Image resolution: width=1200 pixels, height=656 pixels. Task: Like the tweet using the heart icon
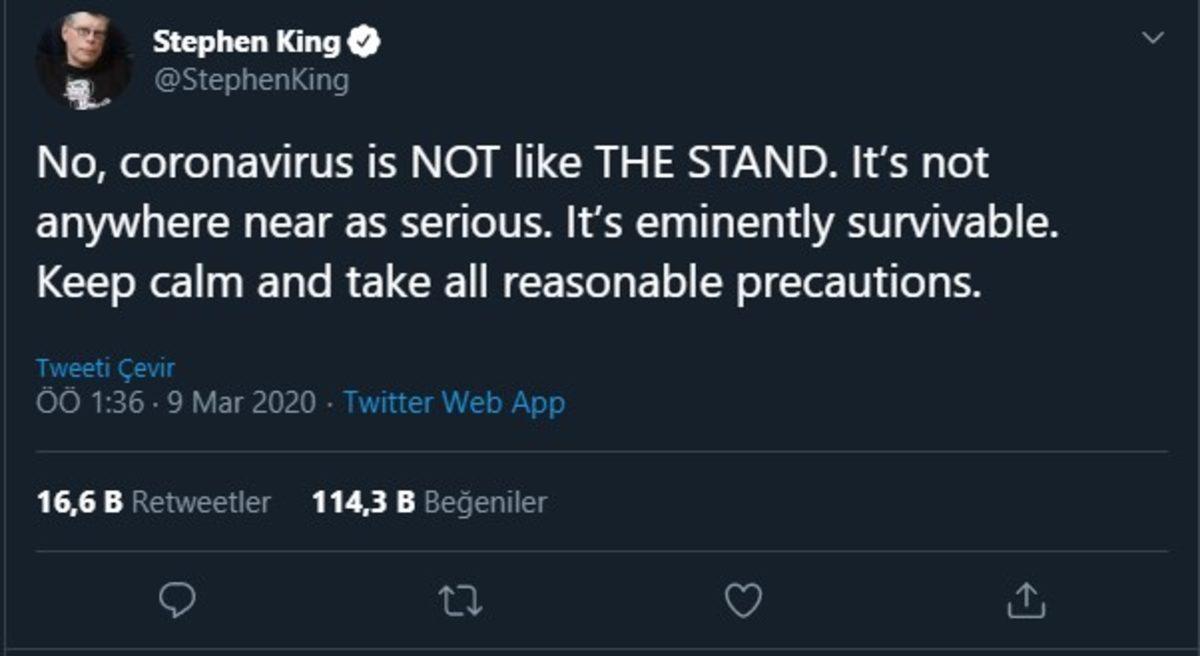tap(744, 600)
